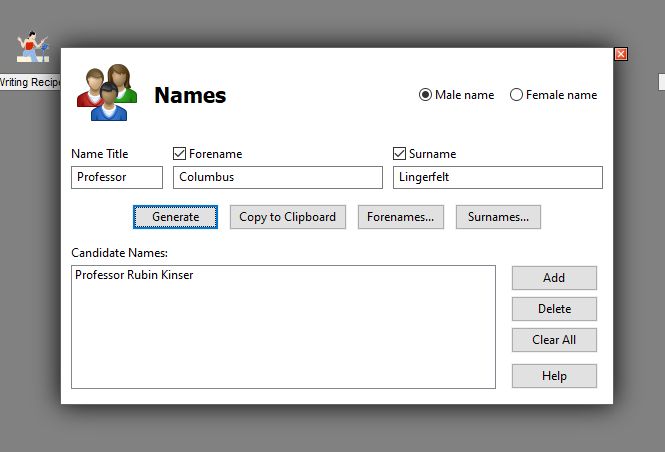Viewport: 665px width, 452px height.
Task: Click the Surname field containing Lingerfelt
Action: click(x=497, y=177)
